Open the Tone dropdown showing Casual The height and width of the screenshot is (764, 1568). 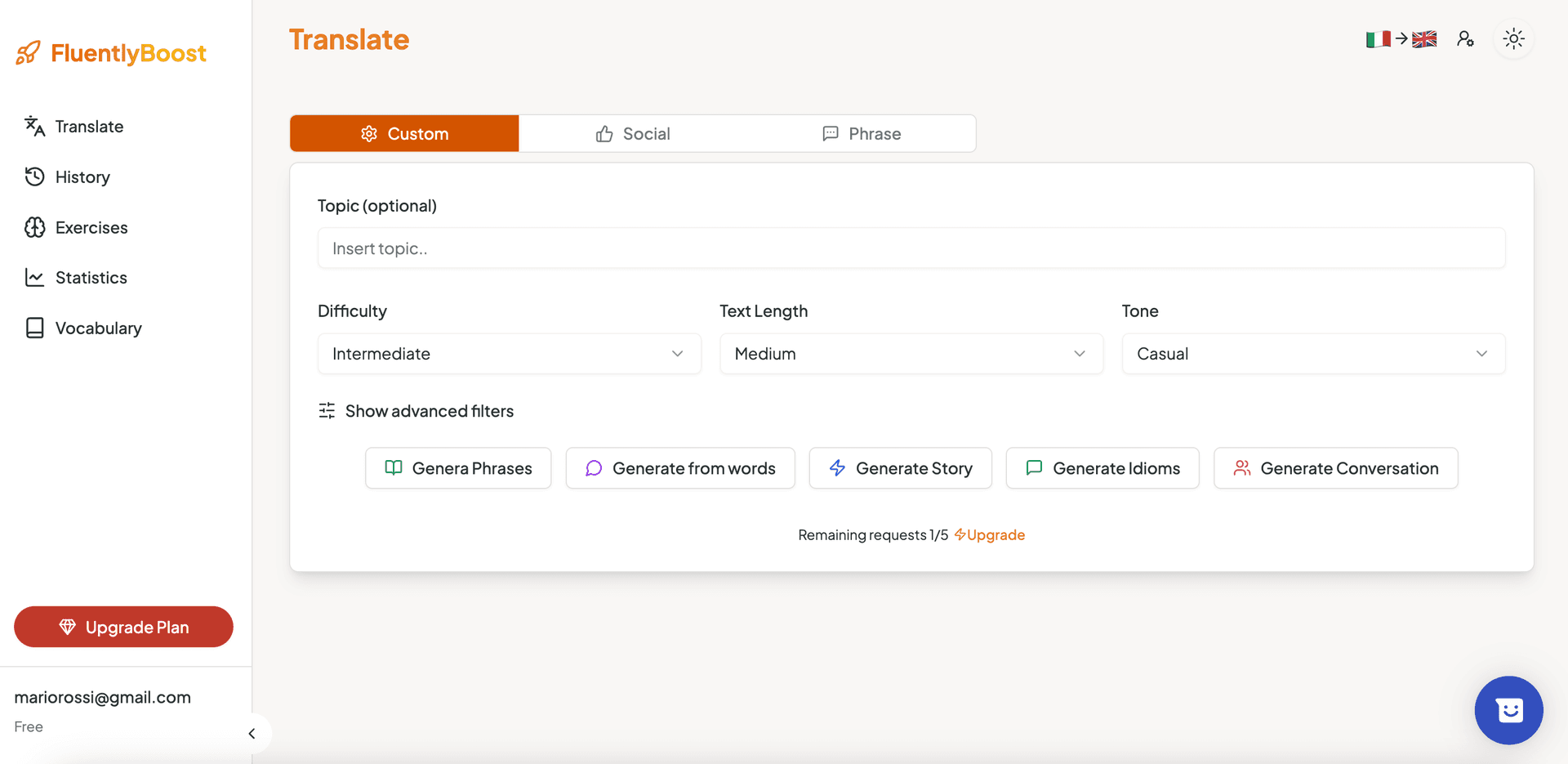1313,354
